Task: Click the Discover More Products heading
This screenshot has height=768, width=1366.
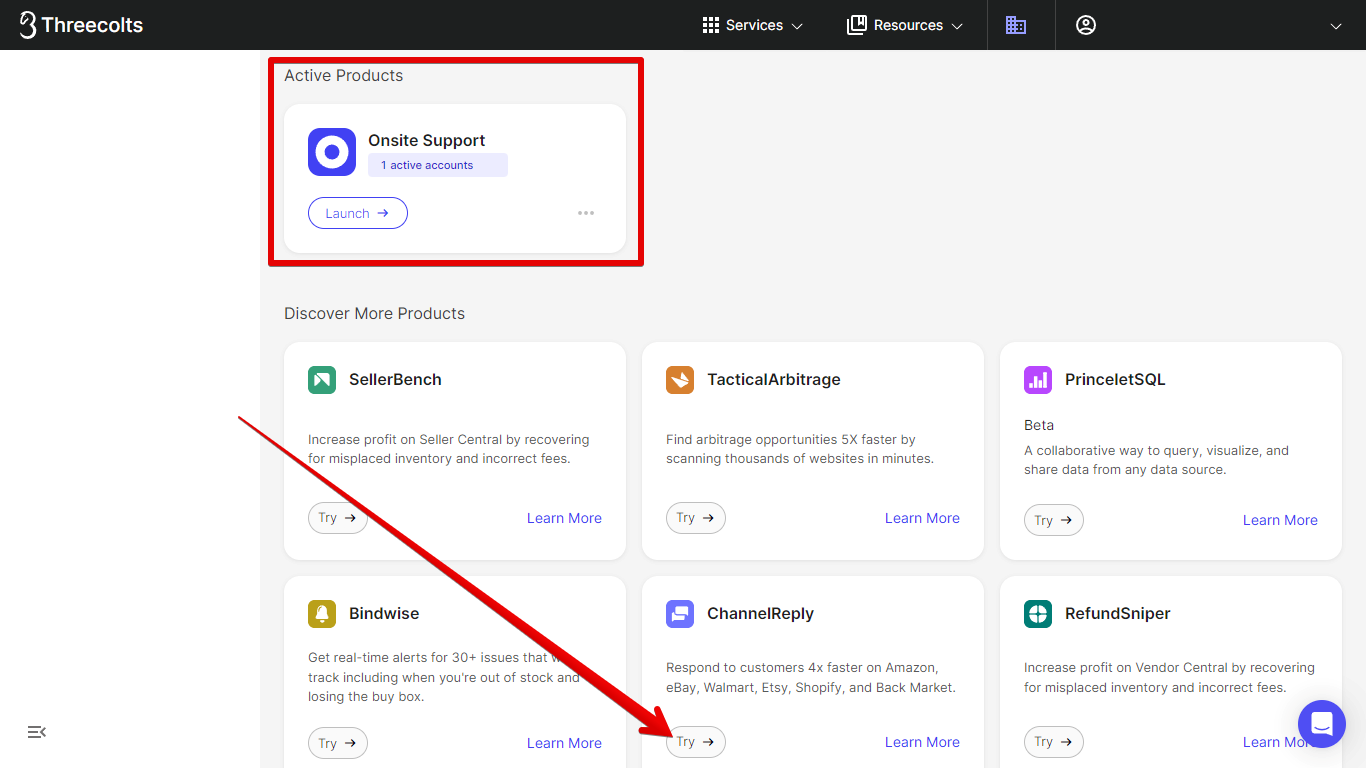Action: [375, 313]
